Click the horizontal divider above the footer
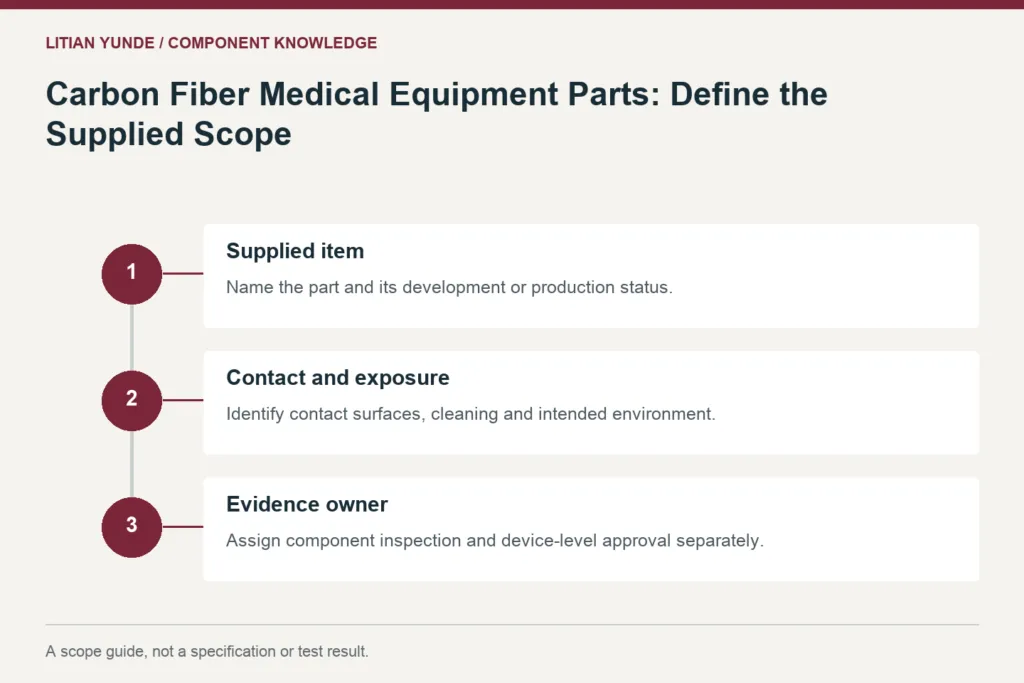This screenshot has height=683, width=1024. tap(512, 625)
